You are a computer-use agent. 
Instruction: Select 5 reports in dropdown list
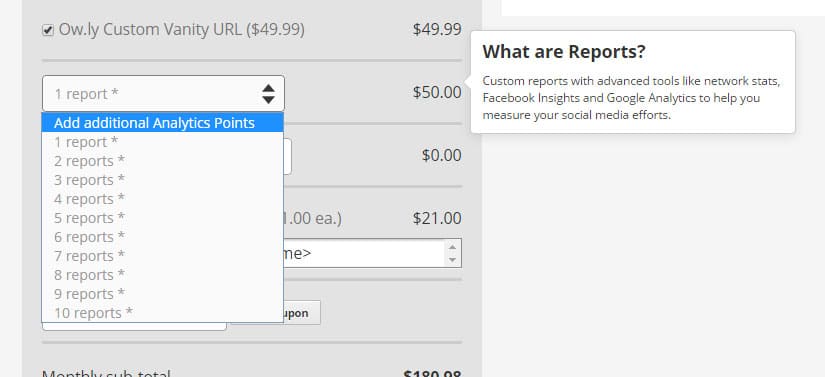tap(163, 218)
